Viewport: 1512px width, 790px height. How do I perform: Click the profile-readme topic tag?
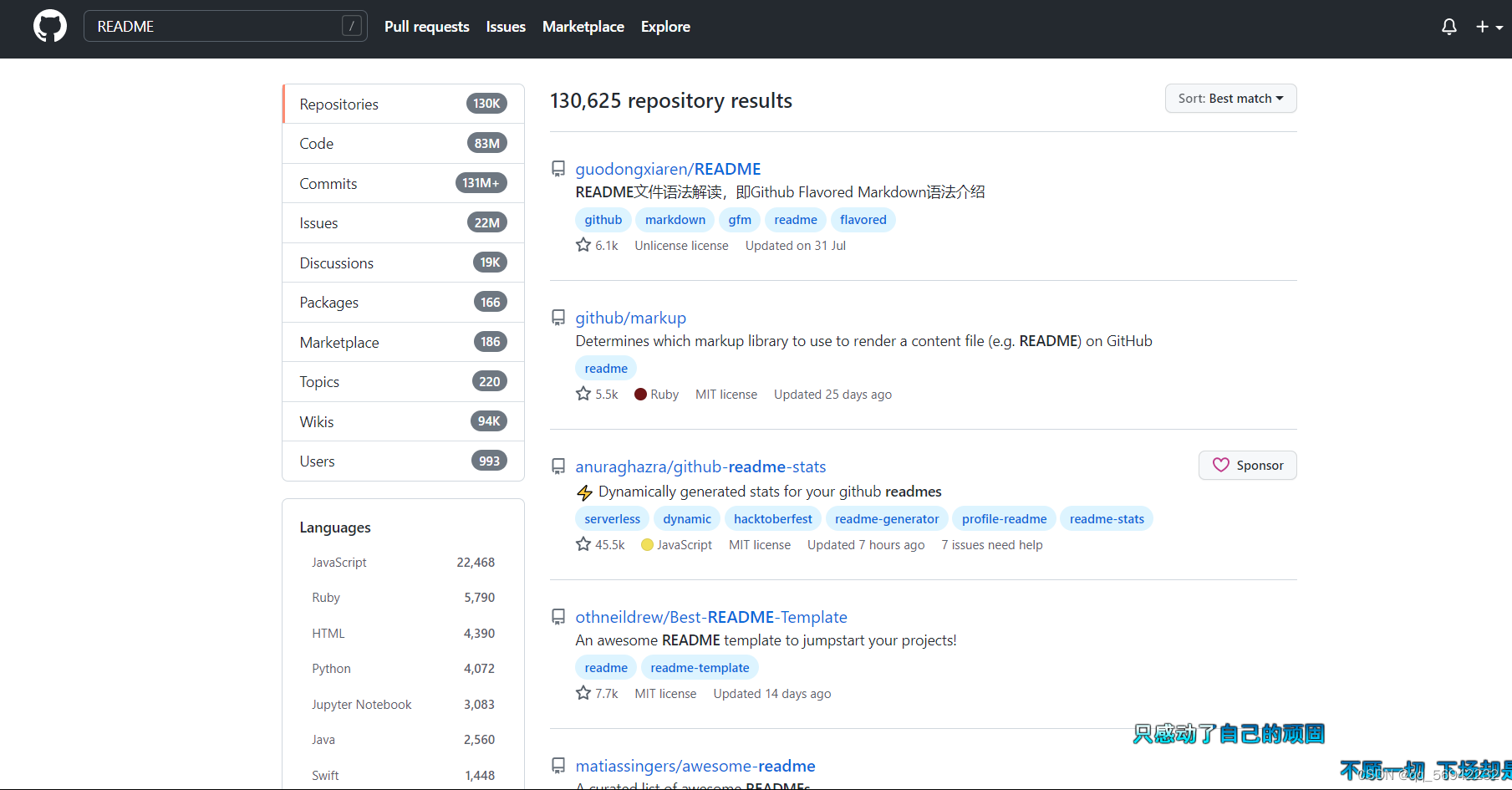tap(1004, 519)
